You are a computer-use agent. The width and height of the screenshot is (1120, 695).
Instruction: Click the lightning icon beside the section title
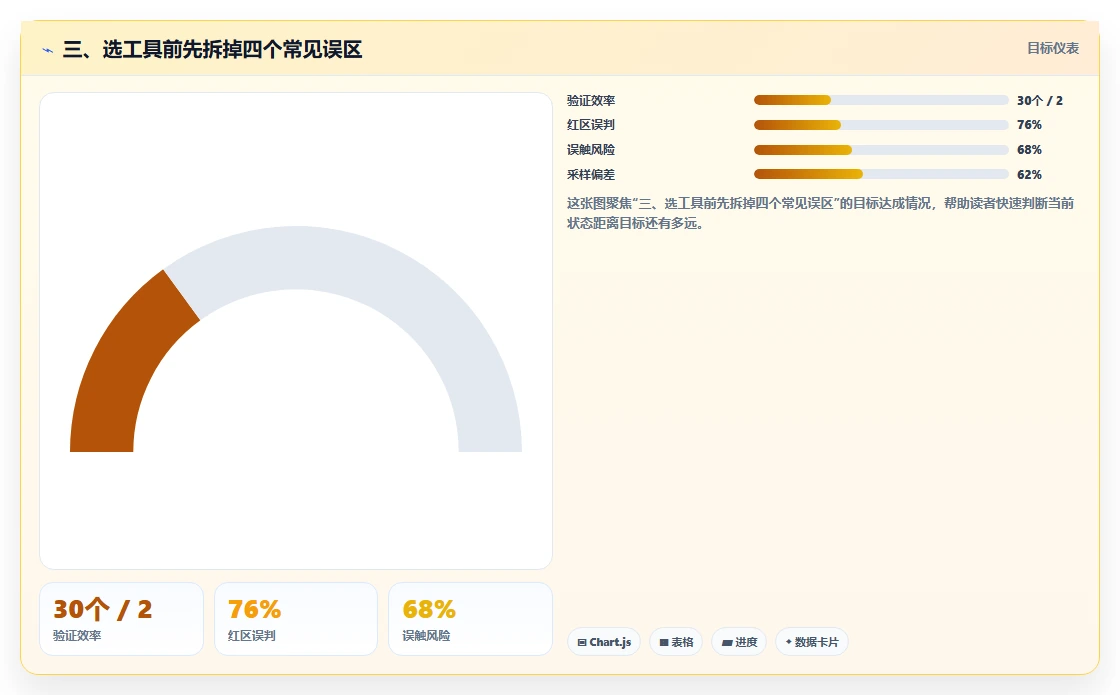click(48, 50)
